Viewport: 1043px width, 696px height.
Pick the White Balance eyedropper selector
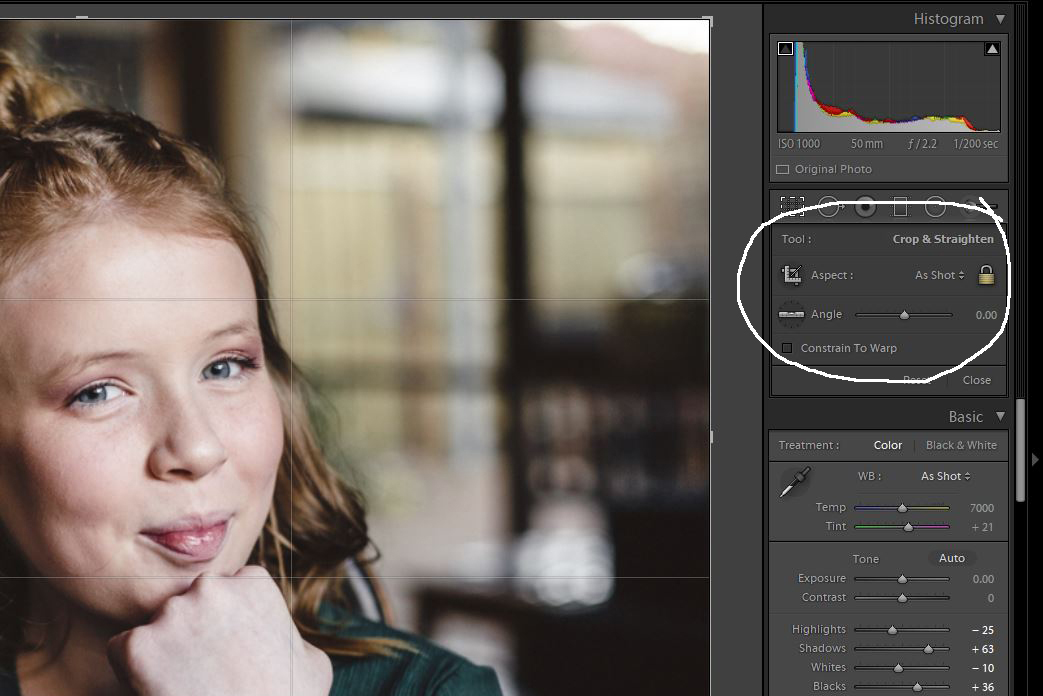[795, 482]
